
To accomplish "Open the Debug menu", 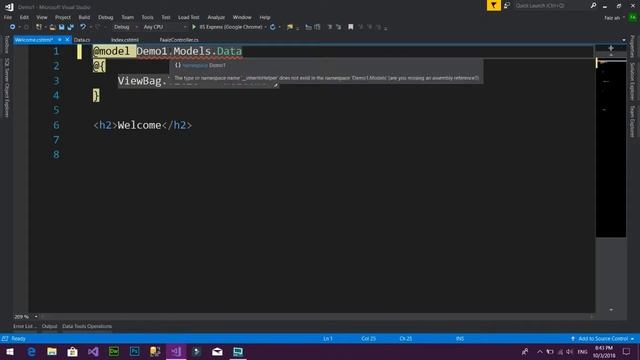I will click(x=105, y=17).
